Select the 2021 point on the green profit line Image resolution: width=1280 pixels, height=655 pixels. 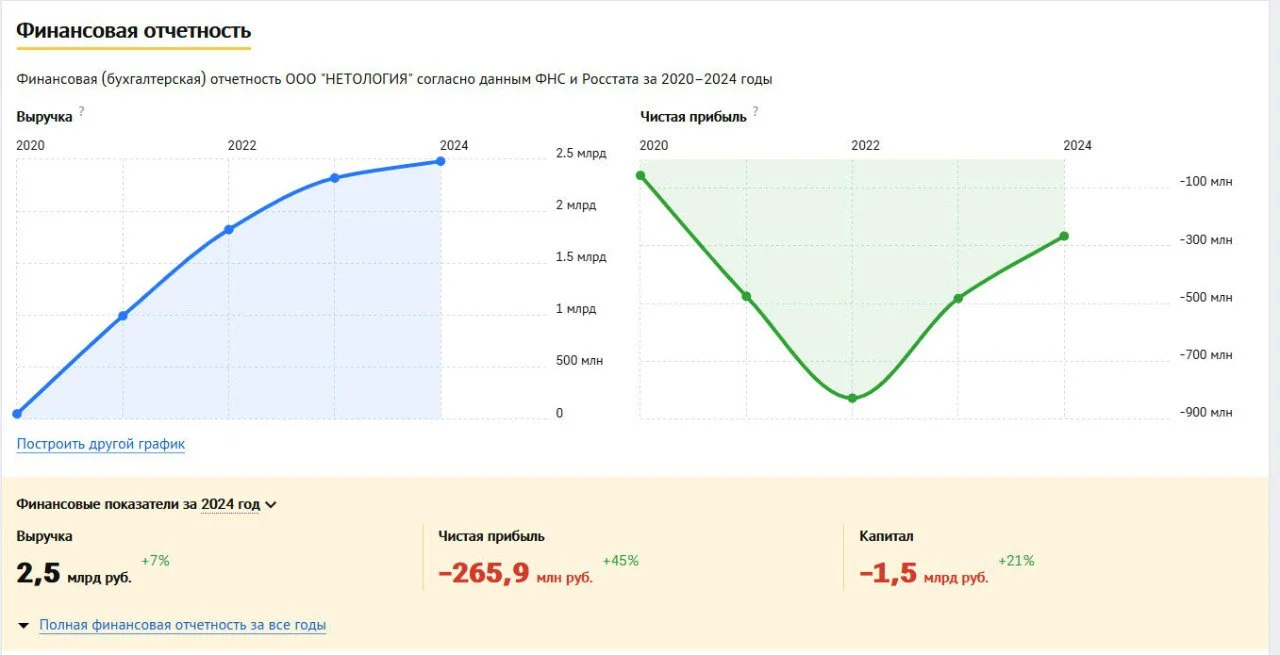(x=746, y=296)
